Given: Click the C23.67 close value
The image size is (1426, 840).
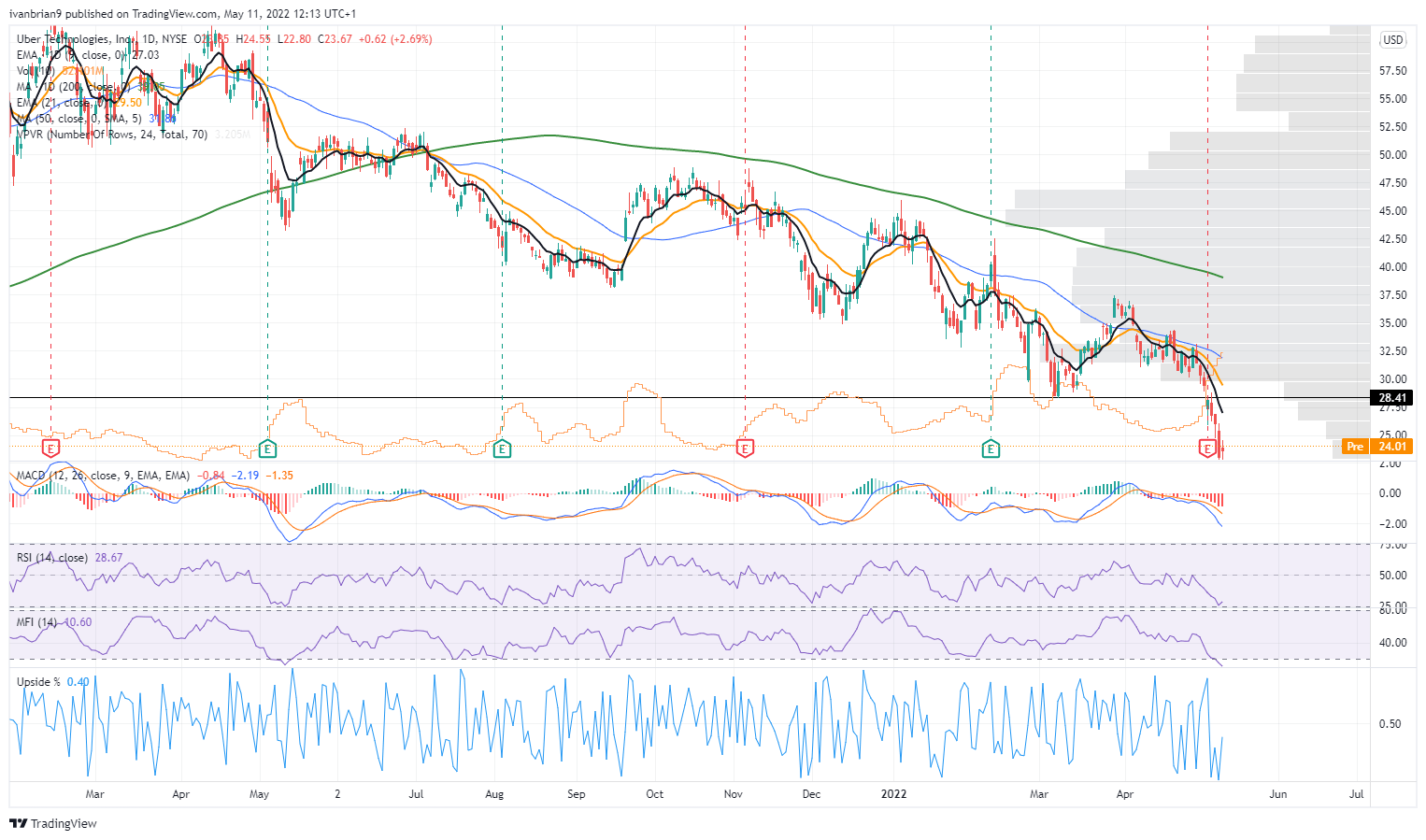Looking at the screenshot, I should (335, 39).
